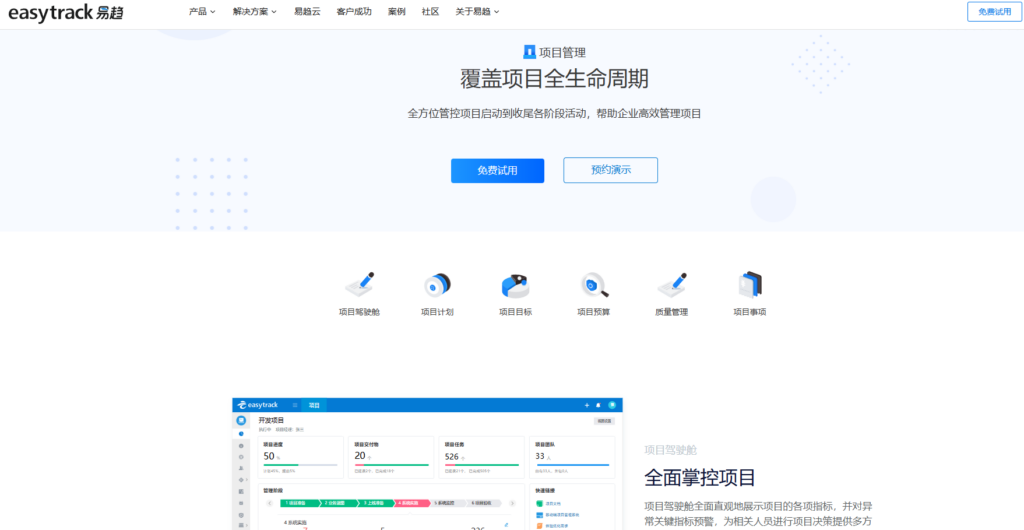Open the 客户成功 navigation item
The width and height of the screenshot is (1024, 530).
point(353,12)
